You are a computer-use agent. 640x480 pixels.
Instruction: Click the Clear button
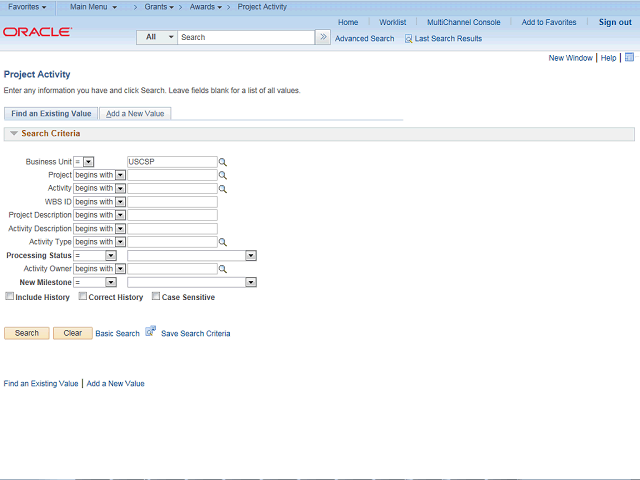coord(73,333)
